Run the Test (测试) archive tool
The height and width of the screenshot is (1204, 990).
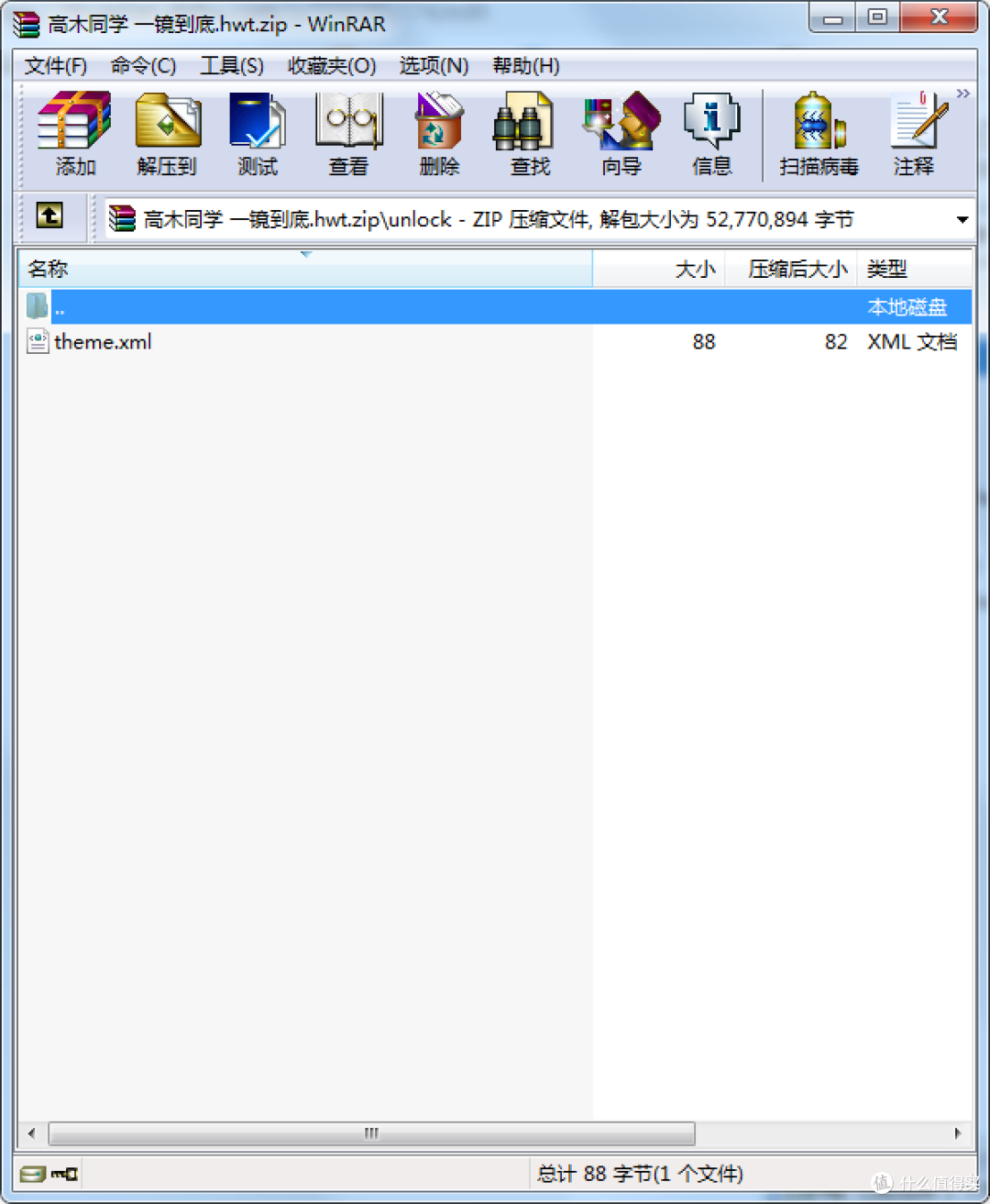point(258,134)
